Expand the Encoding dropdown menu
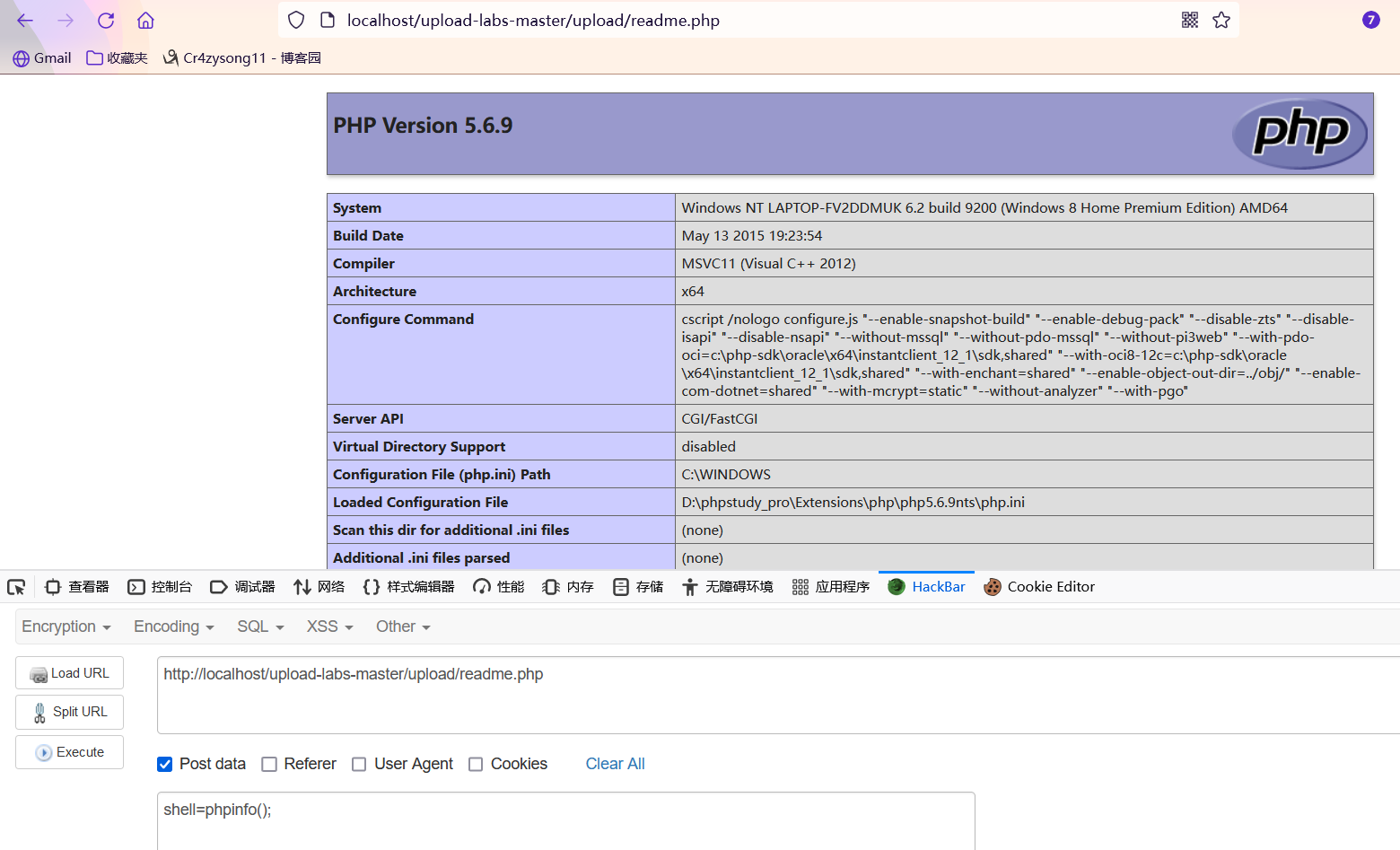 coord(174,627)
